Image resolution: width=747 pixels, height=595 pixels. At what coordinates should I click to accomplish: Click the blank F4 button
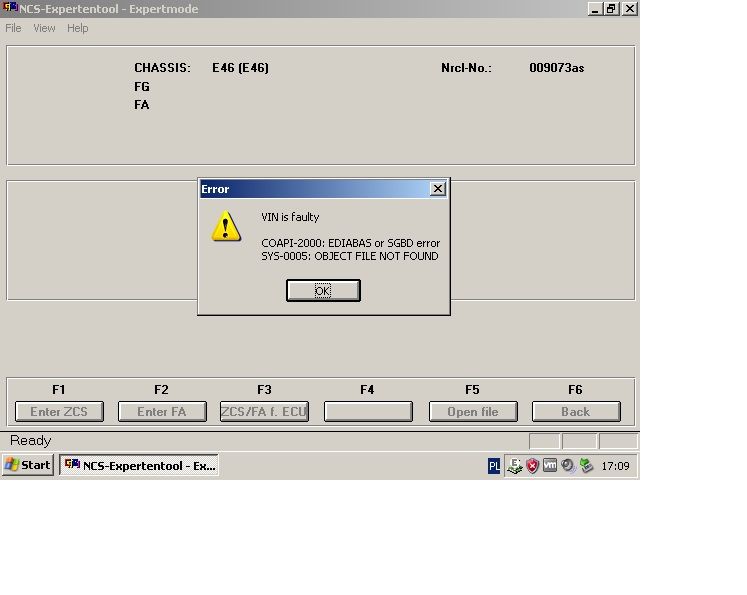coord(368,412)
